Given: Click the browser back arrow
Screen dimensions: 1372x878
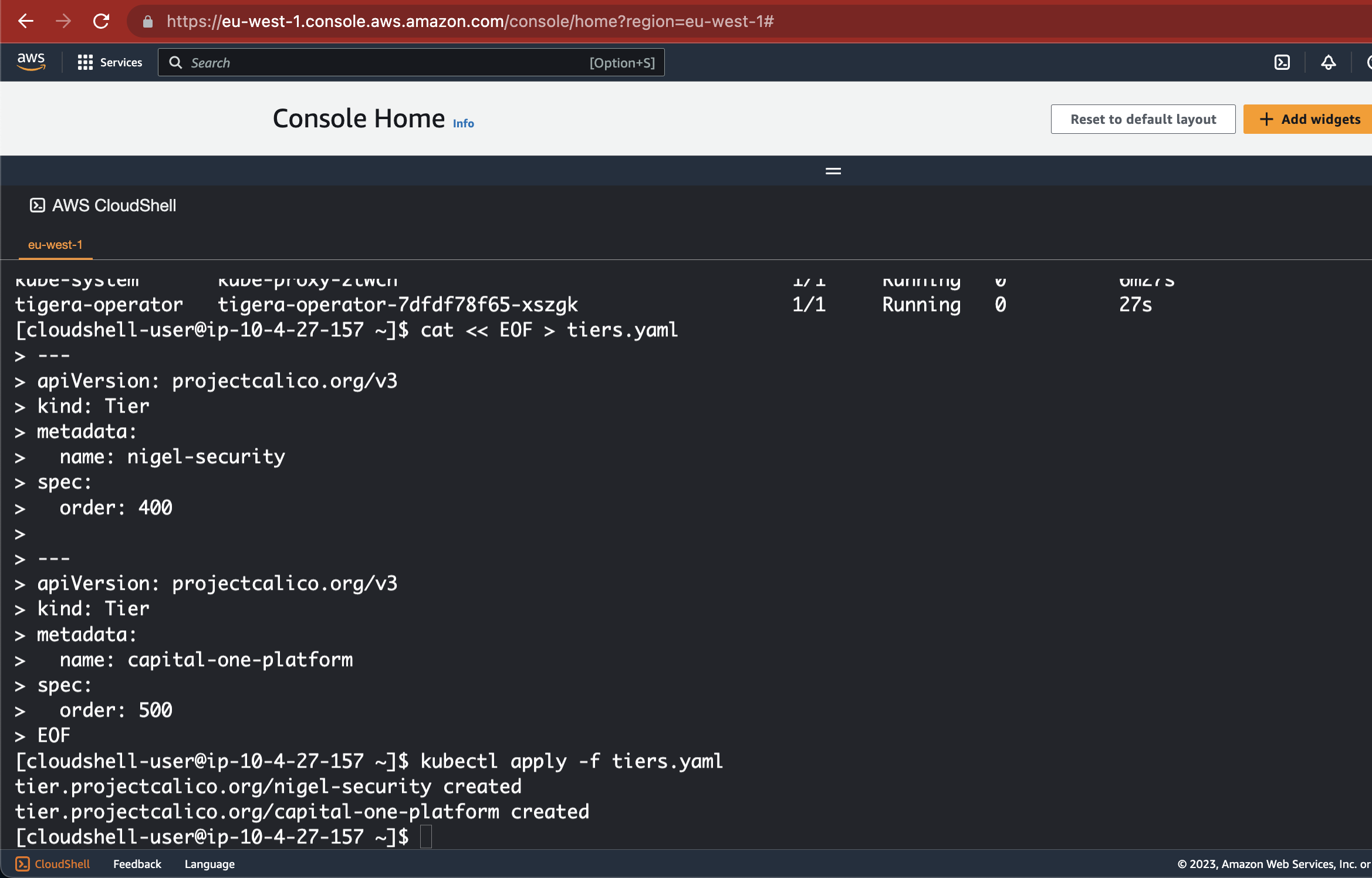Looking at the screenshot, I should click(x=25, y=21).
